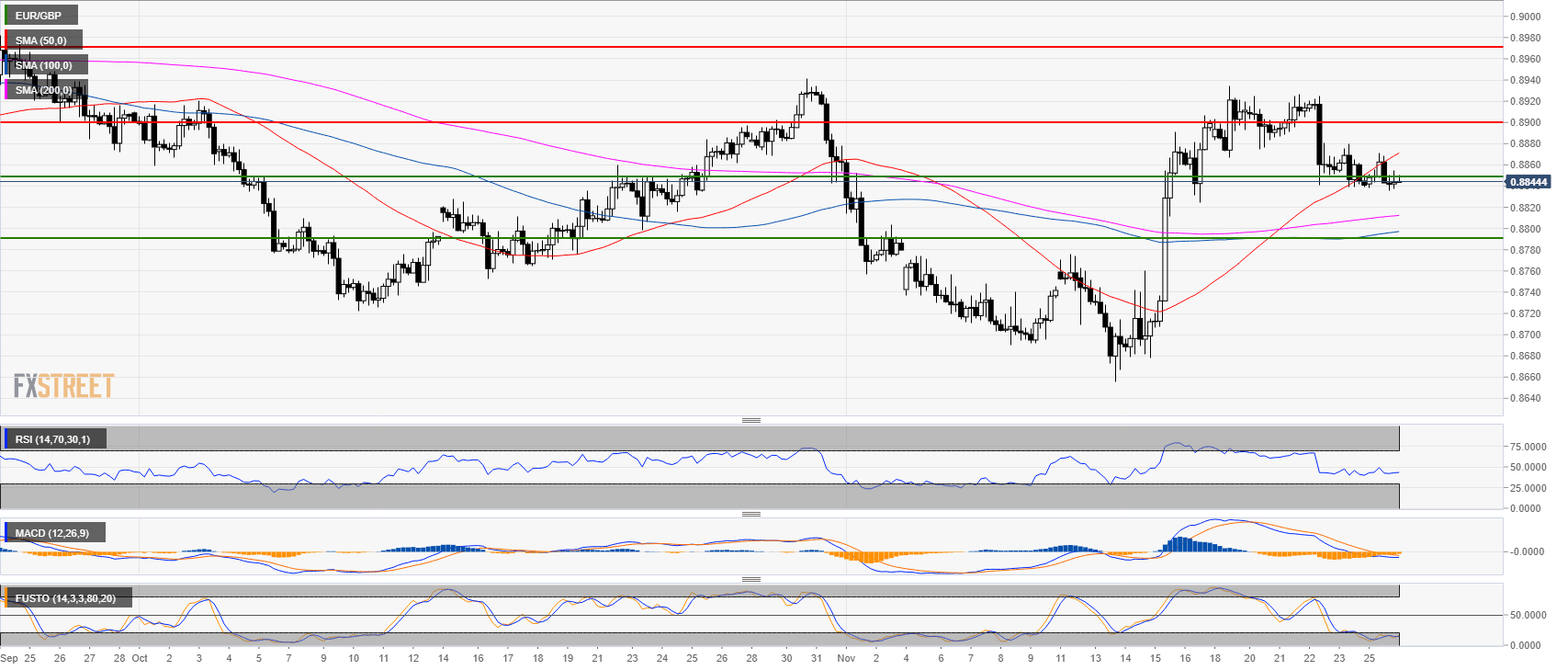The image size is (1568, 670).
Task: Select the FUSTO (14,3,3,80,20) indicator label
Action: click(65, 598)
